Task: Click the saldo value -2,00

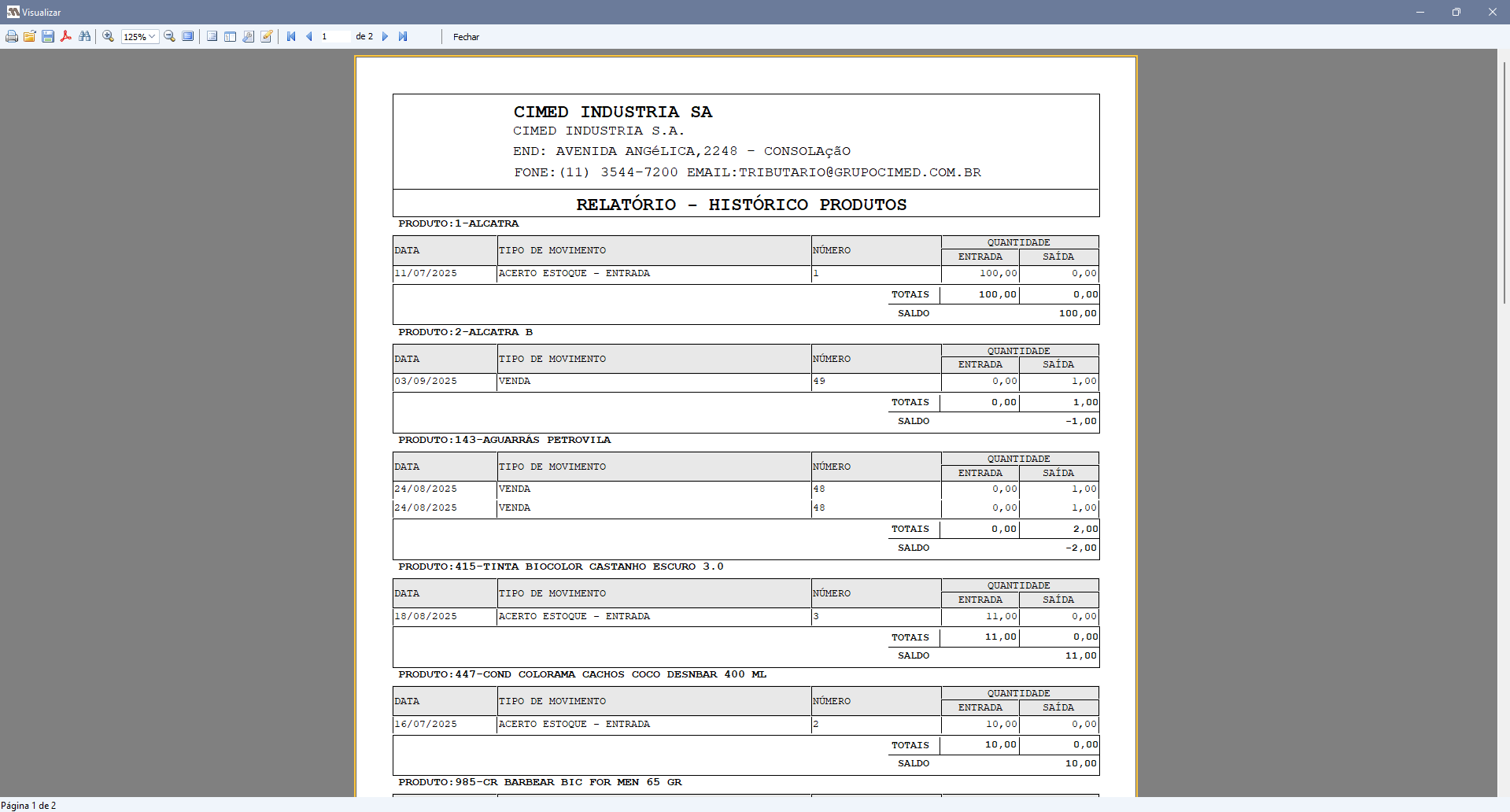Action: tap(1081, 548)
